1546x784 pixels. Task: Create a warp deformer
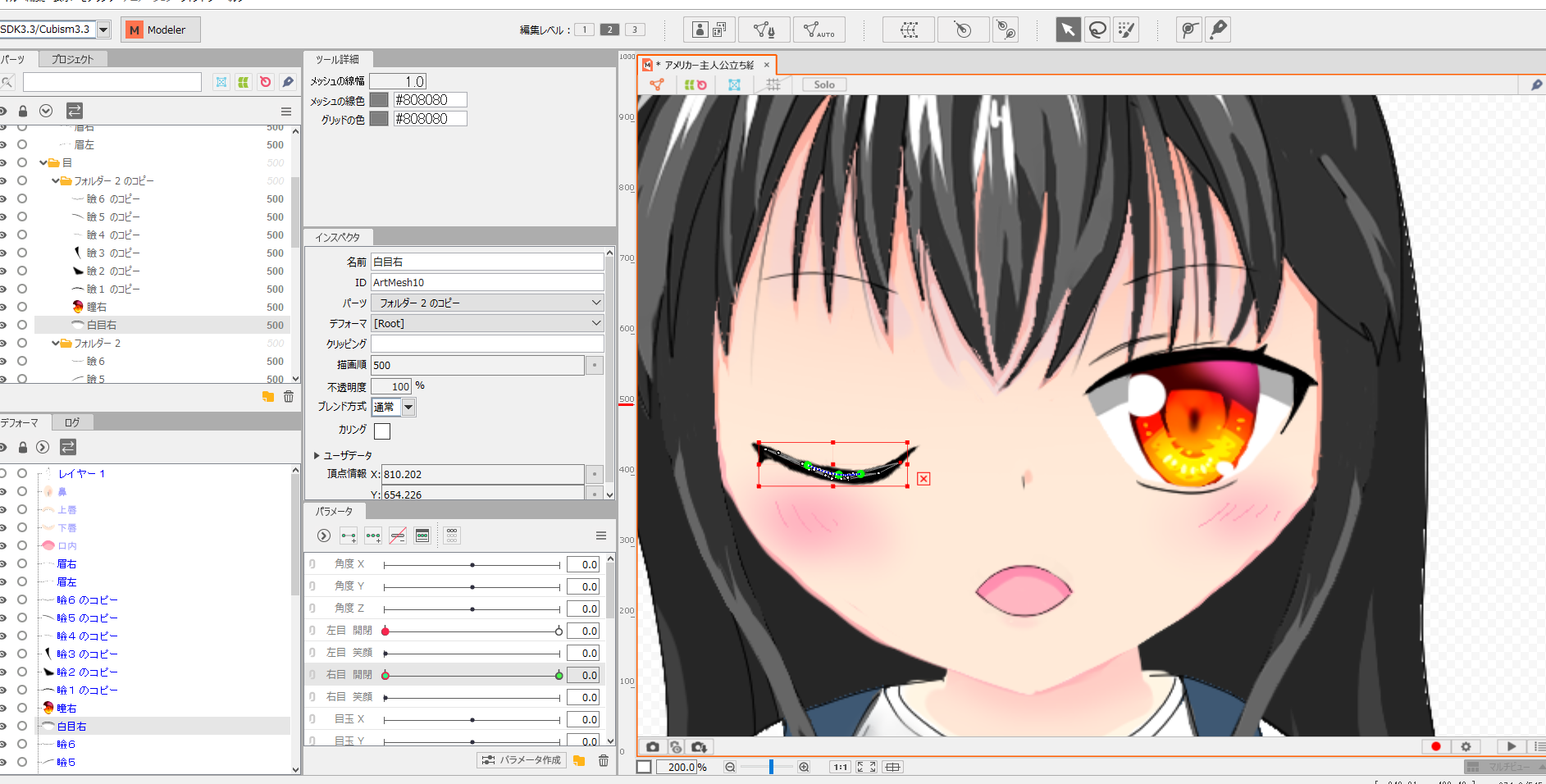(909, 30)
